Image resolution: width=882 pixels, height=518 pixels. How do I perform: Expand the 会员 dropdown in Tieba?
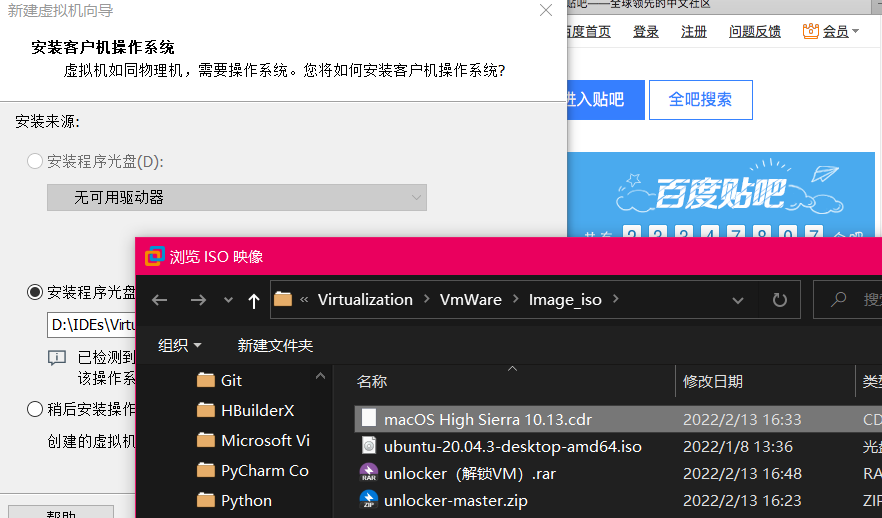tap(855, 31)
